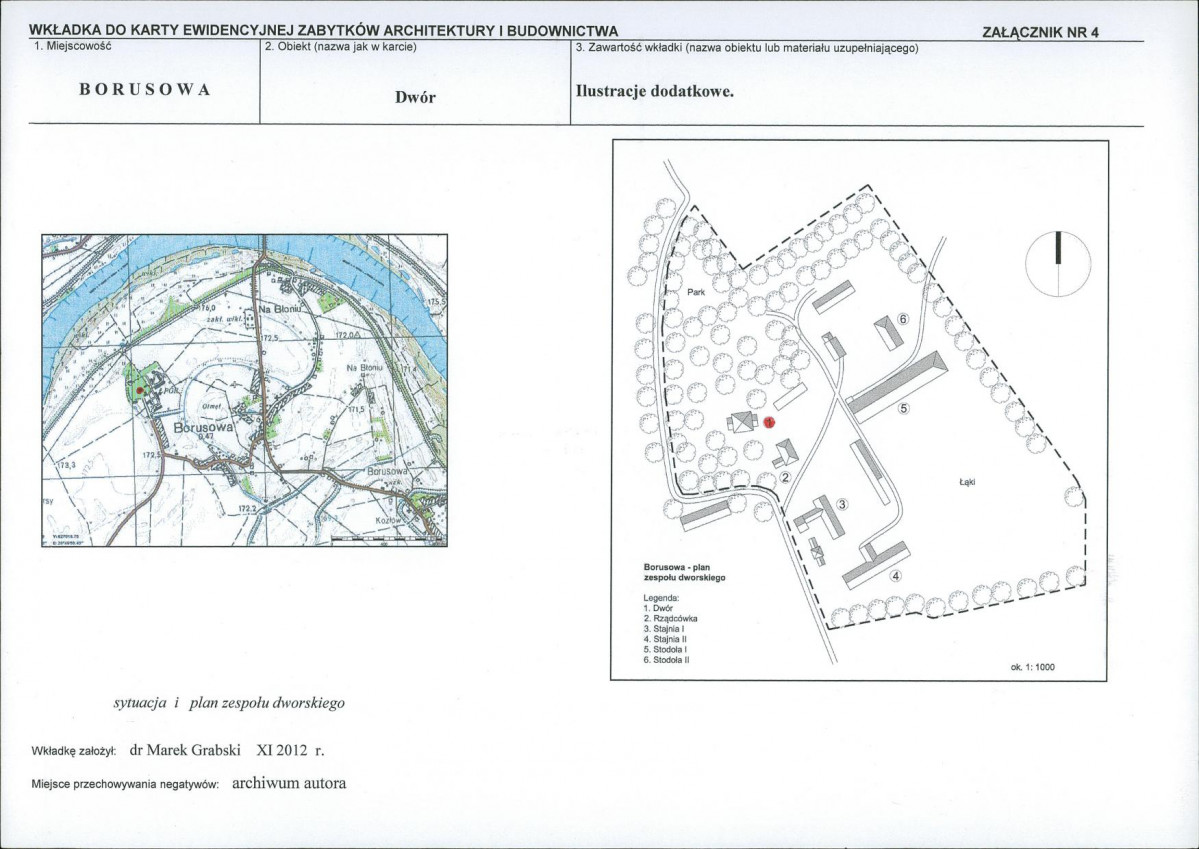Select circled number 3 at Stajnia I
The height and width of the screenshot is (849, 1199).
click(843, 504)
